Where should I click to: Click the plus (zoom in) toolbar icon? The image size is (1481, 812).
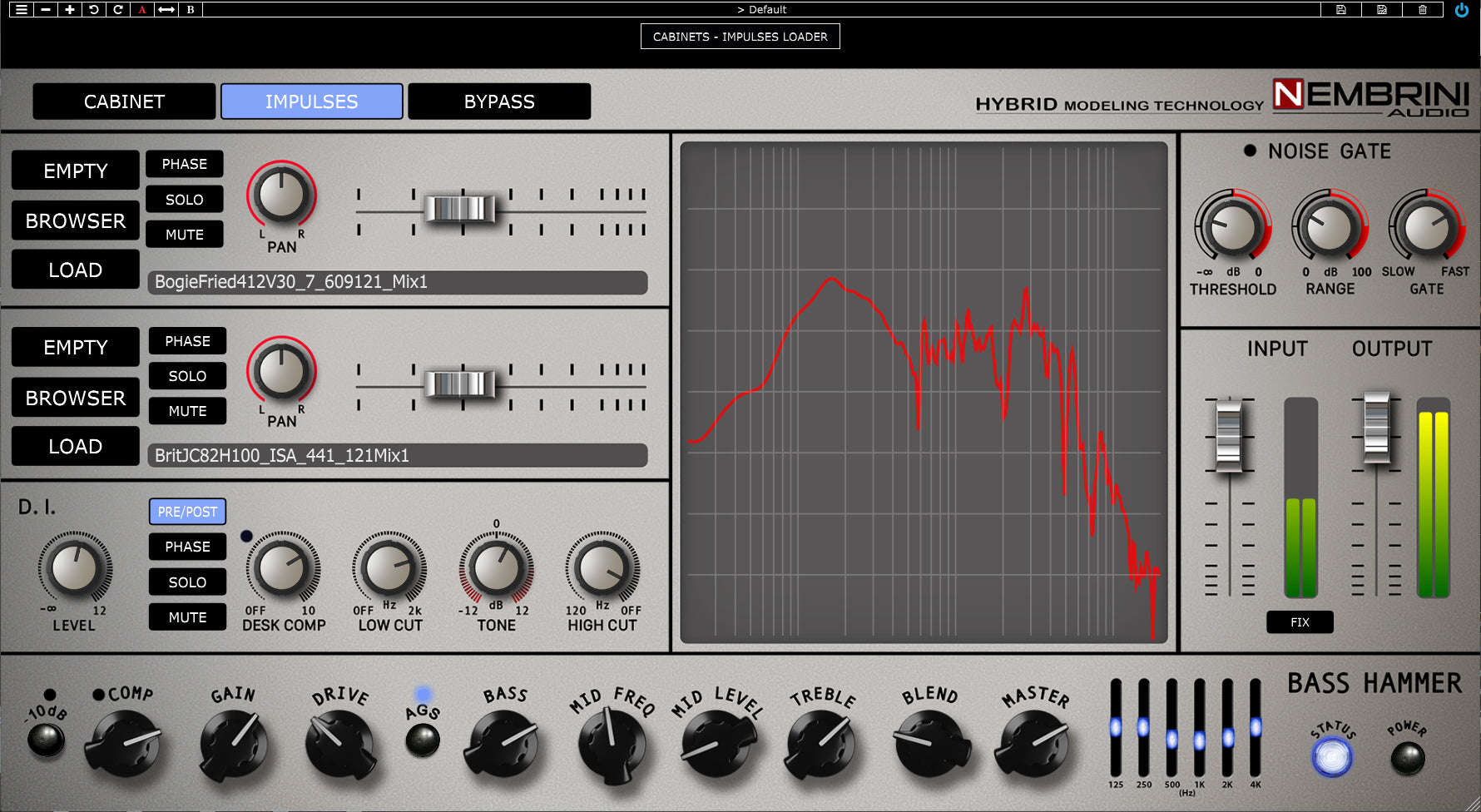point(70,9)
